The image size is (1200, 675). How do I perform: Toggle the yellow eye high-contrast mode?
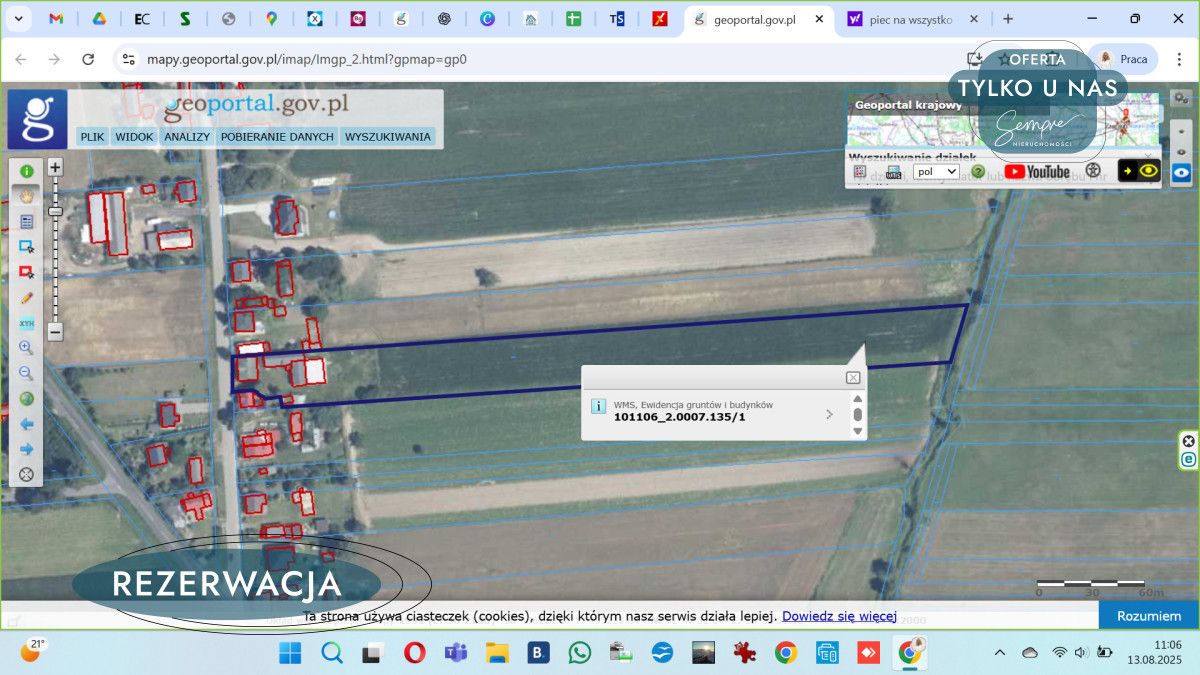[x=1148, y=171]
